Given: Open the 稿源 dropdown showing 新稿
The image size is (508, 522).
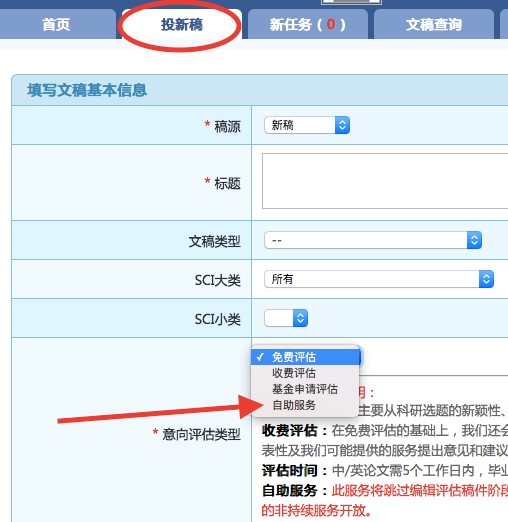Looking at the screenshot, I should 307,125.
